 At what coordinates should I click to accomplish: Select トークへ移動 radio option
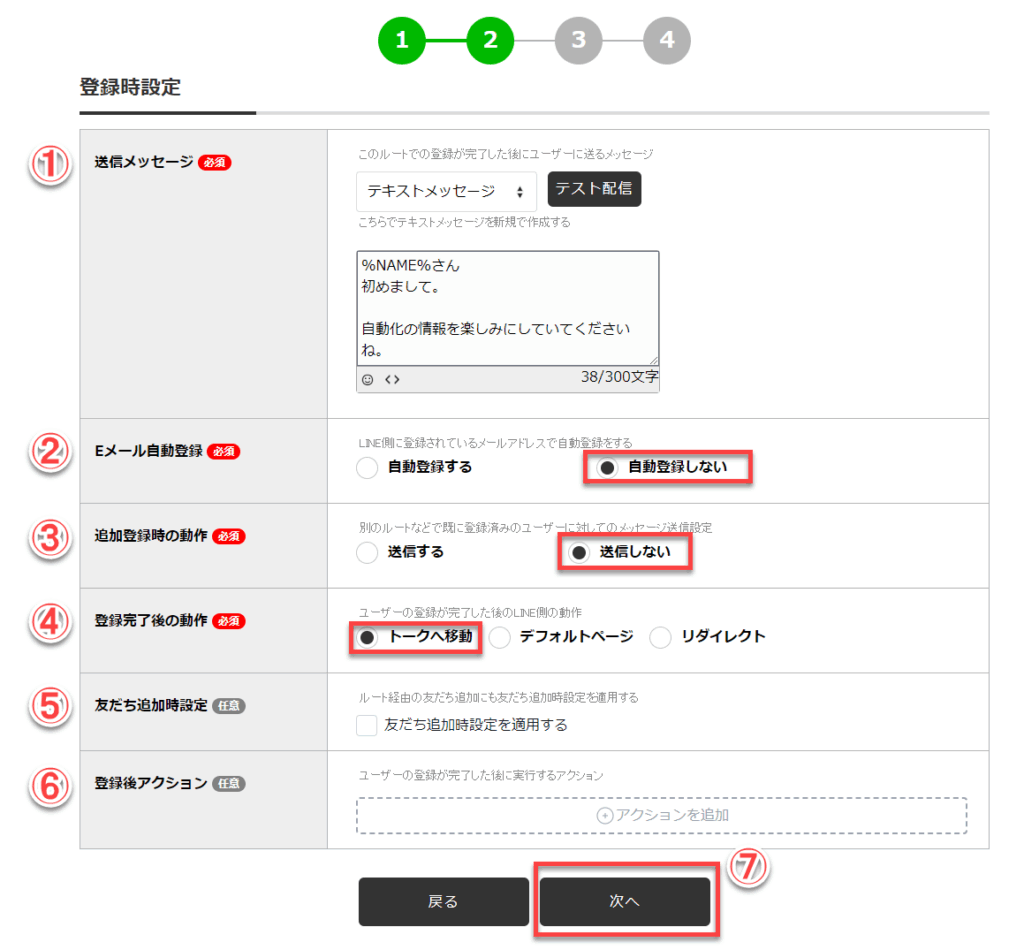tap(367, 637)
